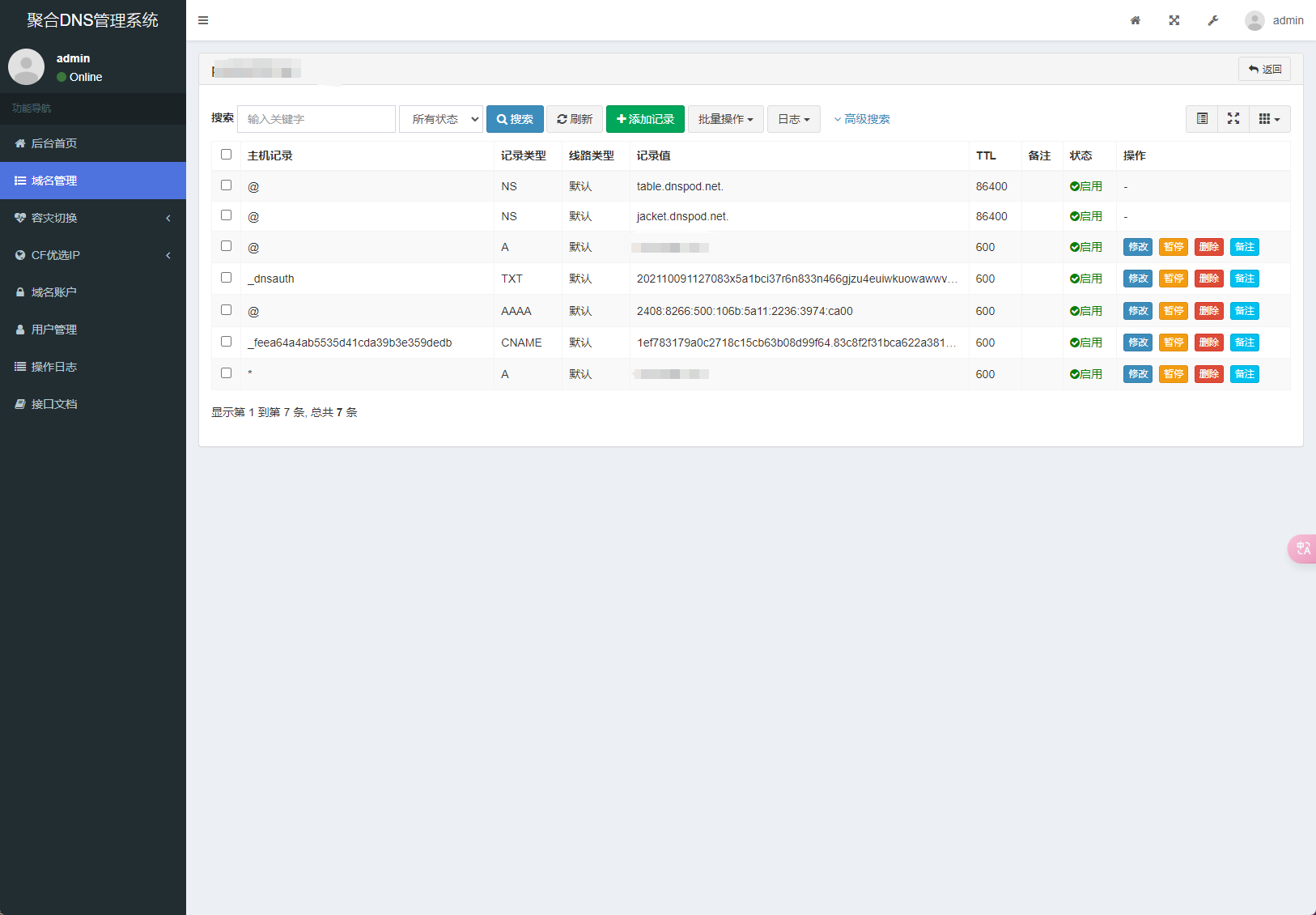Click the 刷新 refresh button

point(575,119)
